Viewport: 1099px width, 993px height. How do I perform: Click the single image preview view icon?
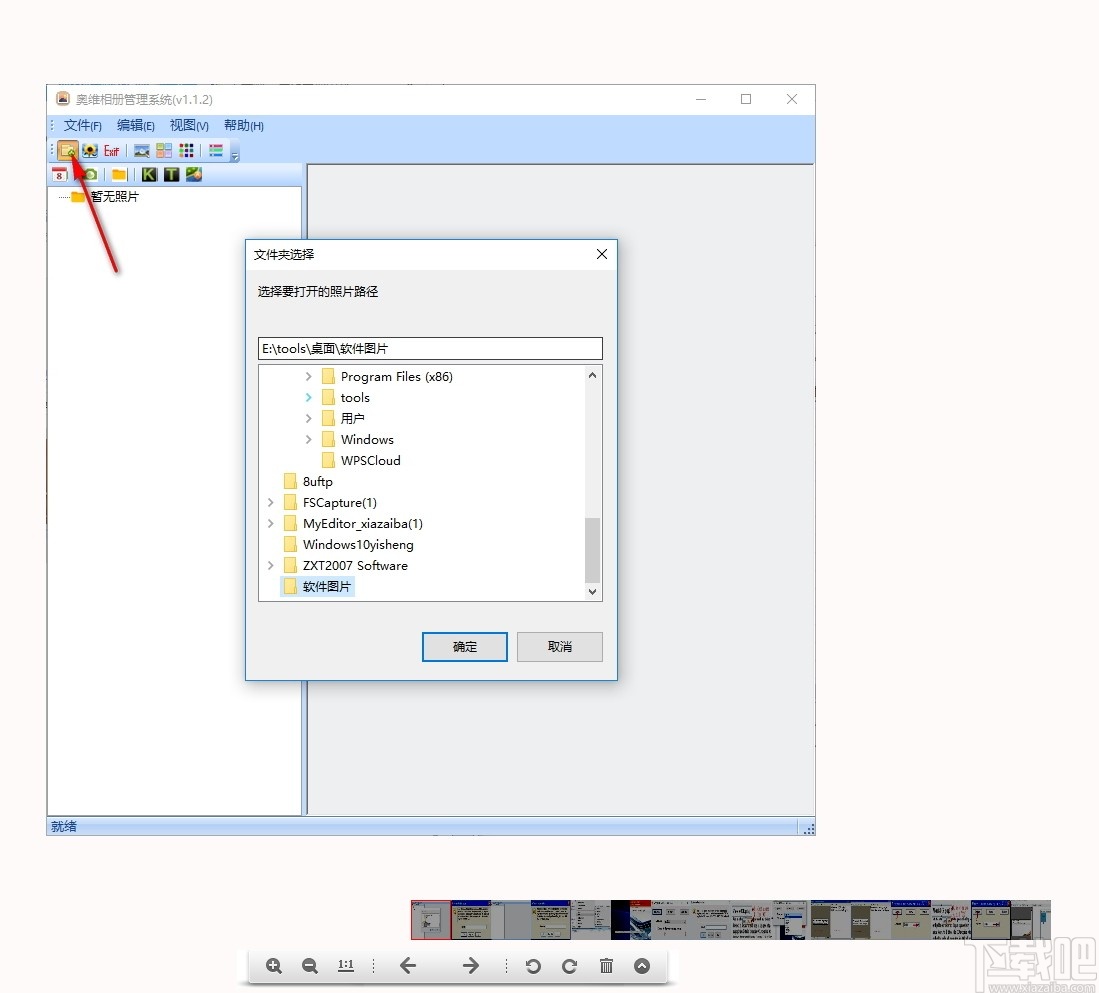(142, 151)
